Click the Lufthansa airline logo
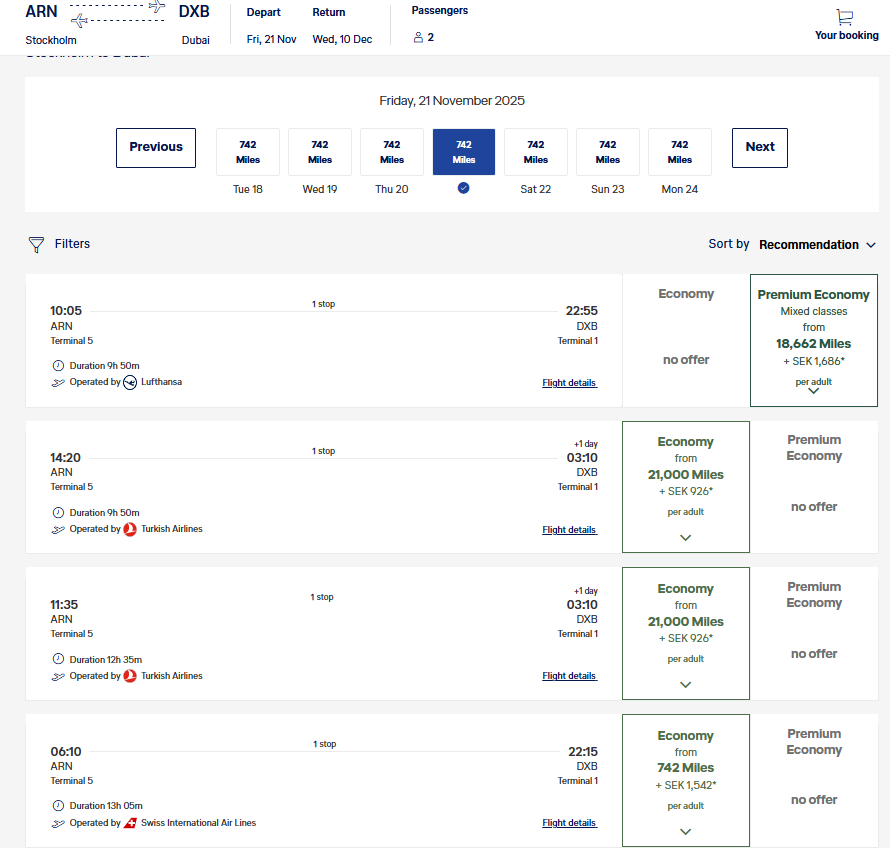This screenshot has height=848, width=890. pos(130,383)
